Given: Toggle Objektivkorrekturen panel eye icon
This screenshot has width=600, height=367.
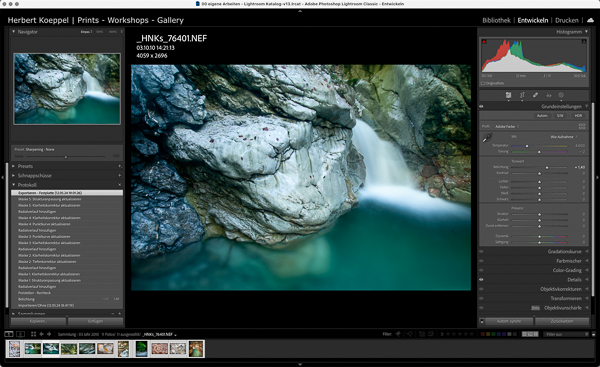Looking at the screenshot, I should click(x=481, y=289).
